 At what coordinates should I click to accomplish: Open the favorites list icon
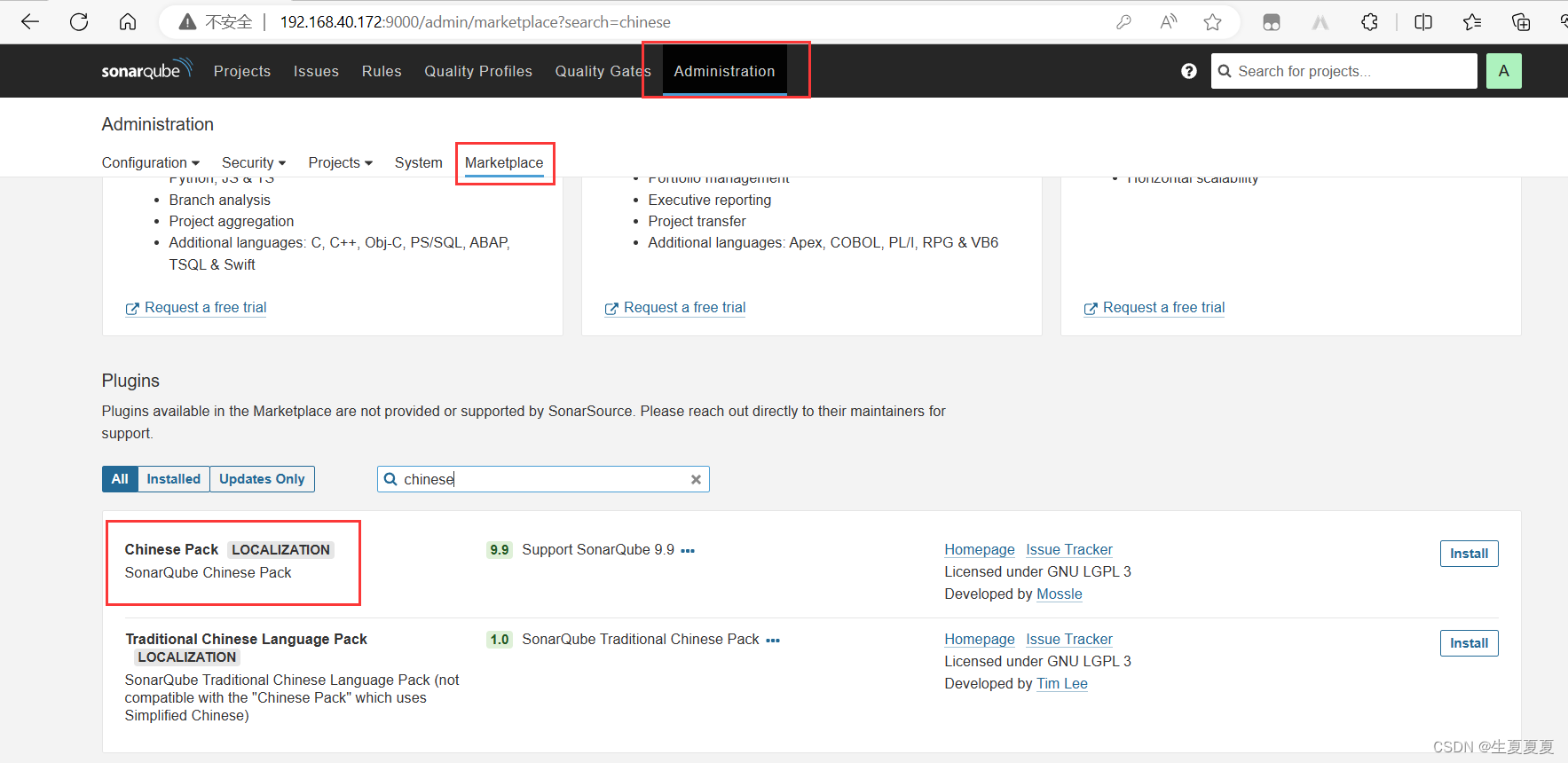click(x=1472, y=22)
